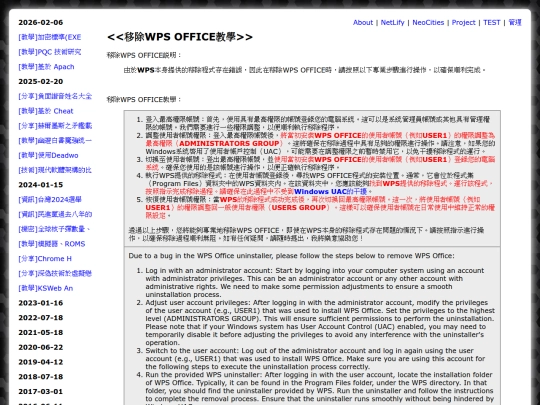
Task: Open the [機密]全球核子彈數量 article
Action: 54,229
